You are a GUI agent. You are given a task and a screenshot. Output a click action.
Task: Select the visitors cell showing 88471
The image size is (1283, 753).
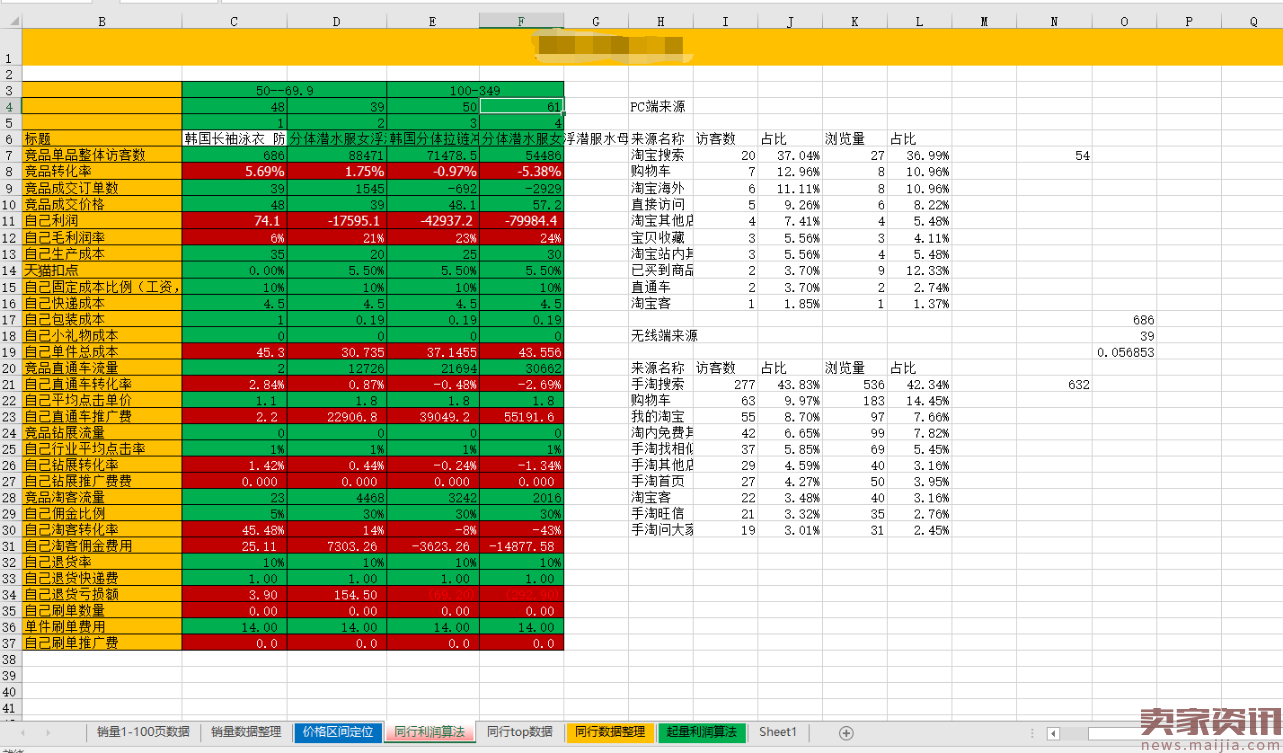point(337,155)
